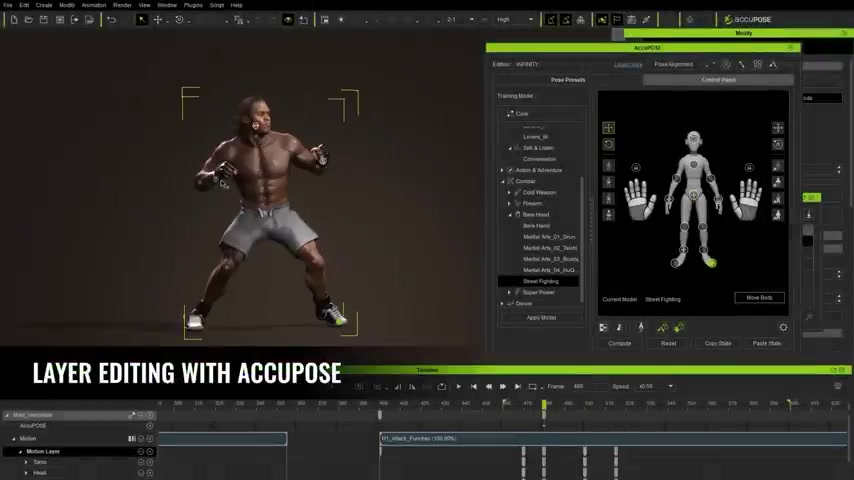Toggle the right hand lock icon
Screen dimensions: 854x480
click(749, 167)
